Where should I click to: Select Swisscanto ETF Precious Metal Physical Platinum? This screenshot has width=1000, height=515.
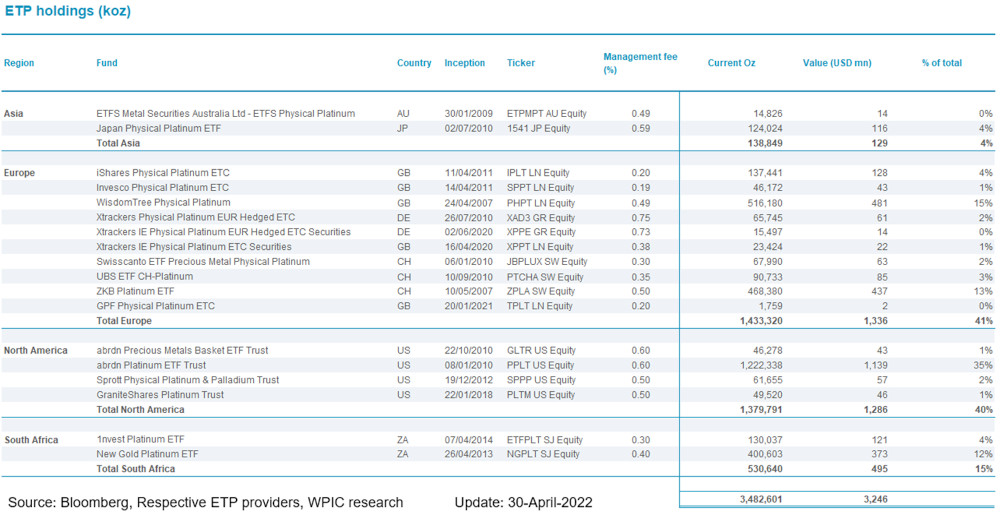point(203,261)
